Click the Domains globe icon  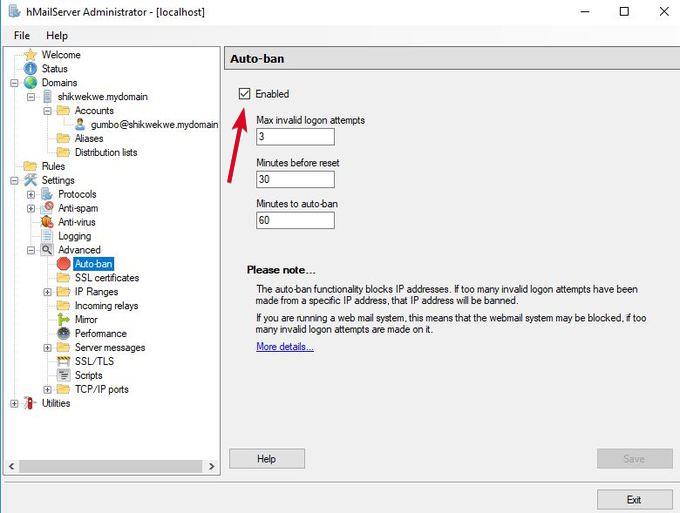30,82
